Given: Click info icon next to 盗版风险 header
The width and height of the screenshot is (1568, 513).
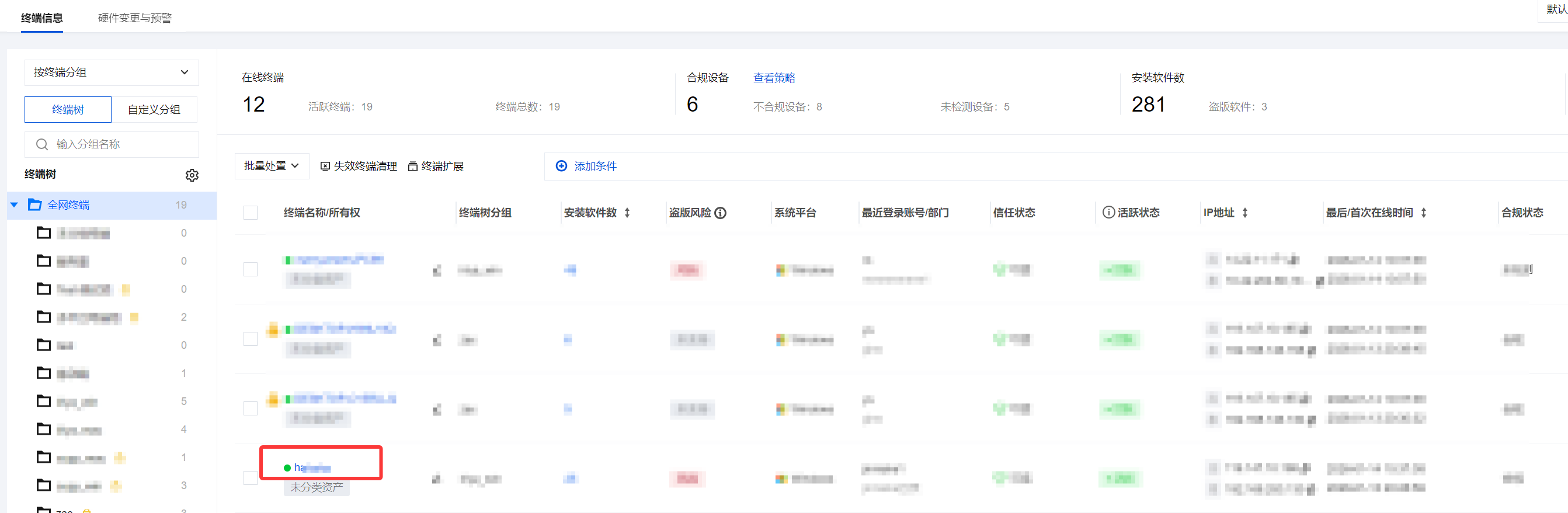Looking at the screenshot, I should [x=721, y=213].
